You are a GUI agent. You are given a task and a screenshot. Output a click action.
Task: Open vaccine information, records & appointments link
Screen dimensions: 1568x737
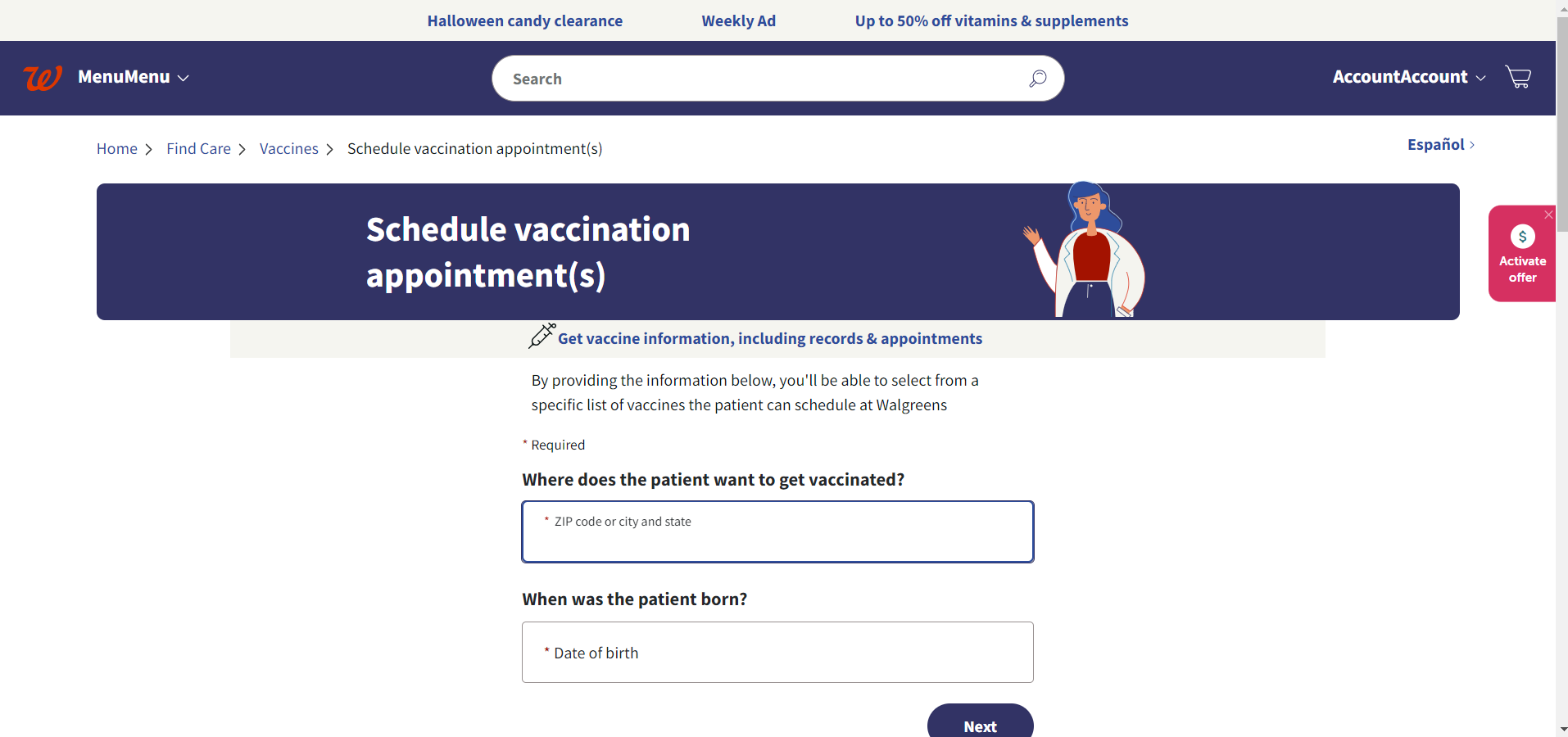770,339
